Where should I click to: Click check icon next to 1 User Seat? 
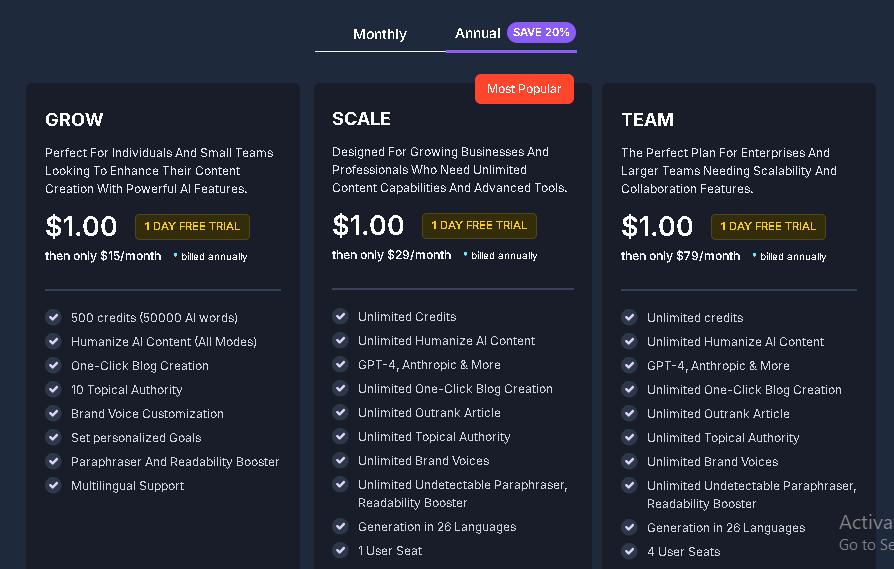(x=340, y=550)
